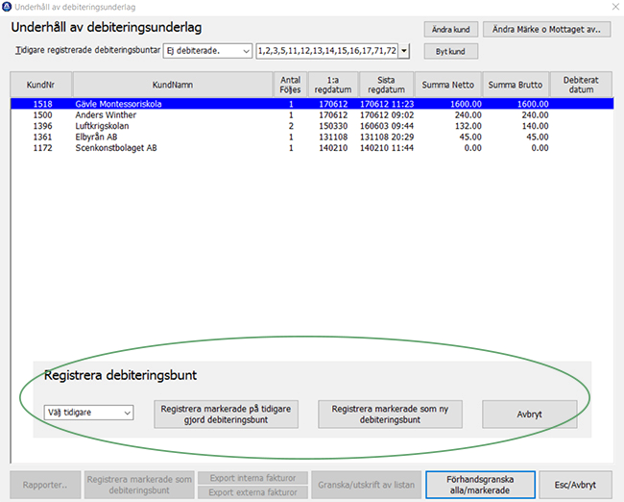
Task: Close the Underhåll av debiteringsunderlag window
Action: pyautogui.click(x=615, y=6)
